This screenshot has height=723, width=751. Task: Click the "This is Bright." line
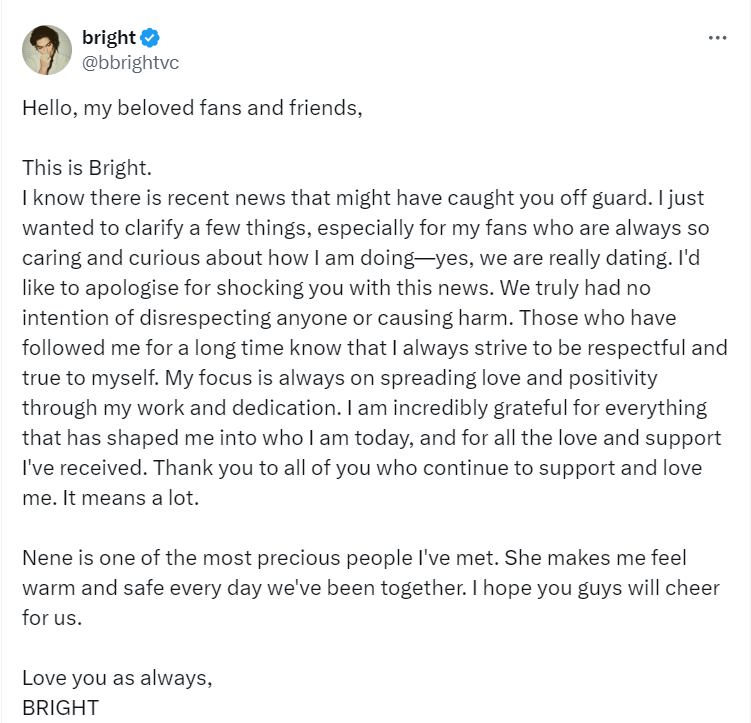pos(86,167)
